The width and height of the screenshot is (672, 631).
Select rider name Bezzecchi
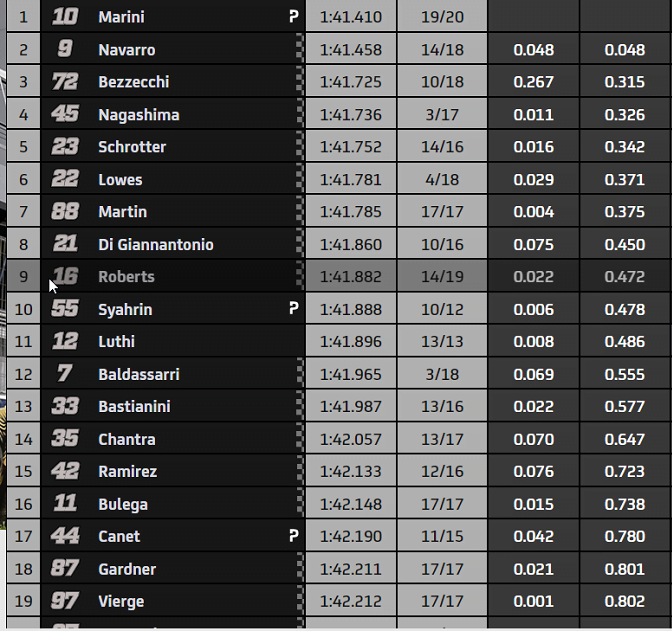coord(134,82)
